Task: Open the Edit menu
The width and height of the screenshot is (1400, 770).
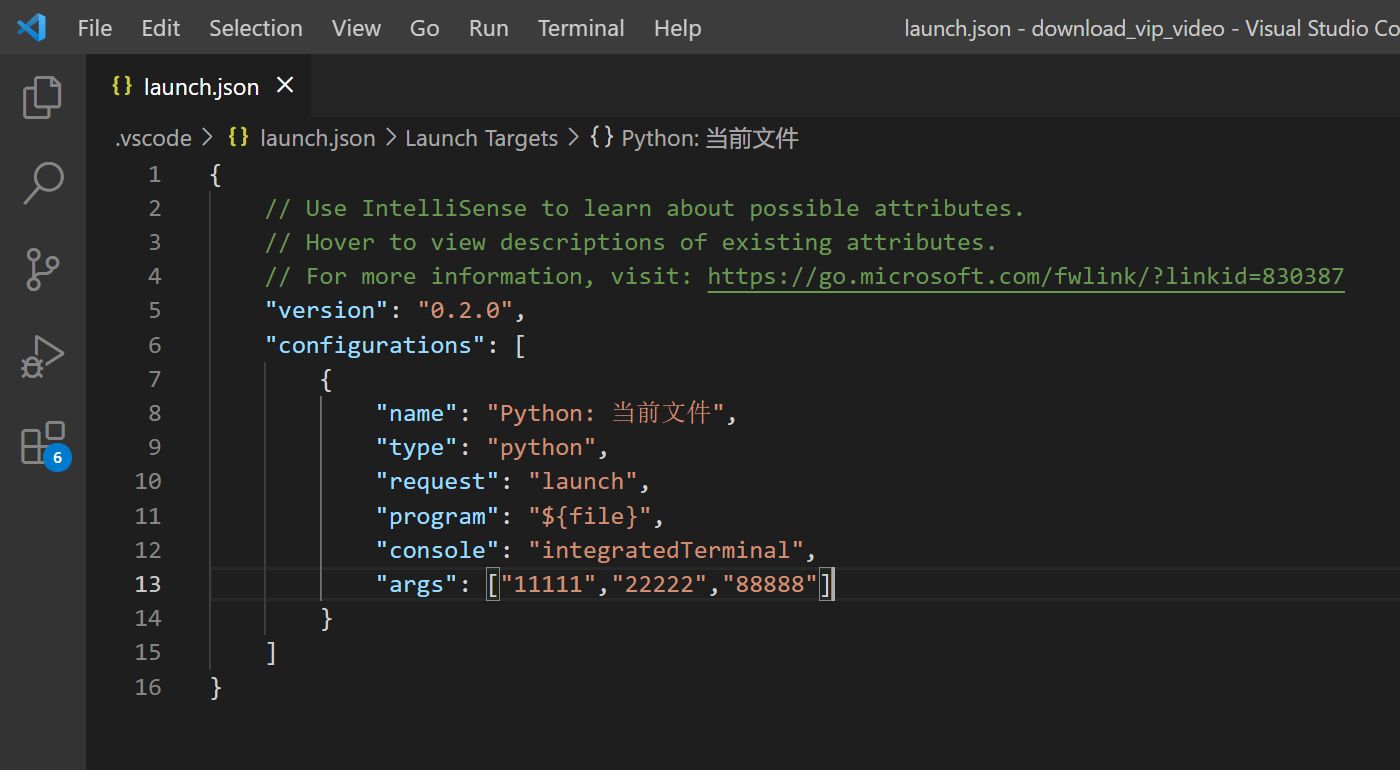Action: (x=161, y=28)
